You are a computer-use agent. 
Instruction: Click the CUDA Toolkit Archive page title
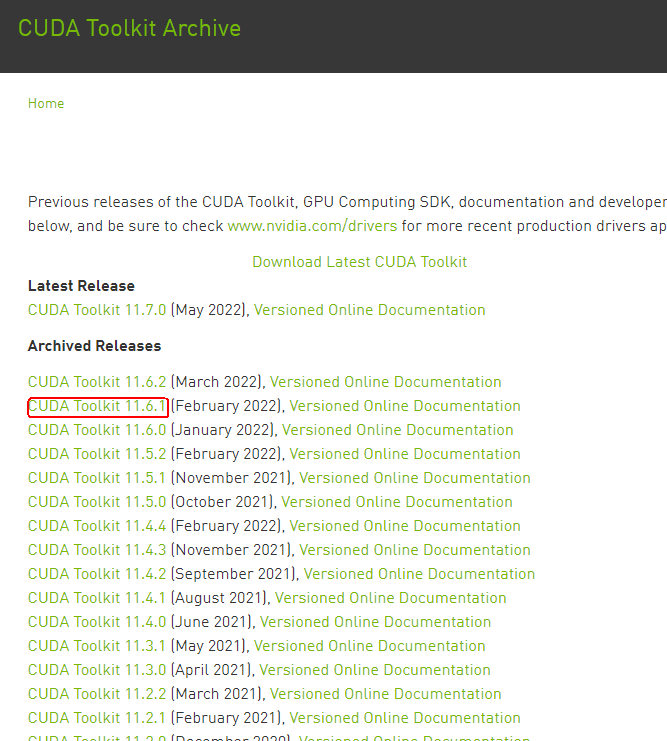tap(130, 28)
